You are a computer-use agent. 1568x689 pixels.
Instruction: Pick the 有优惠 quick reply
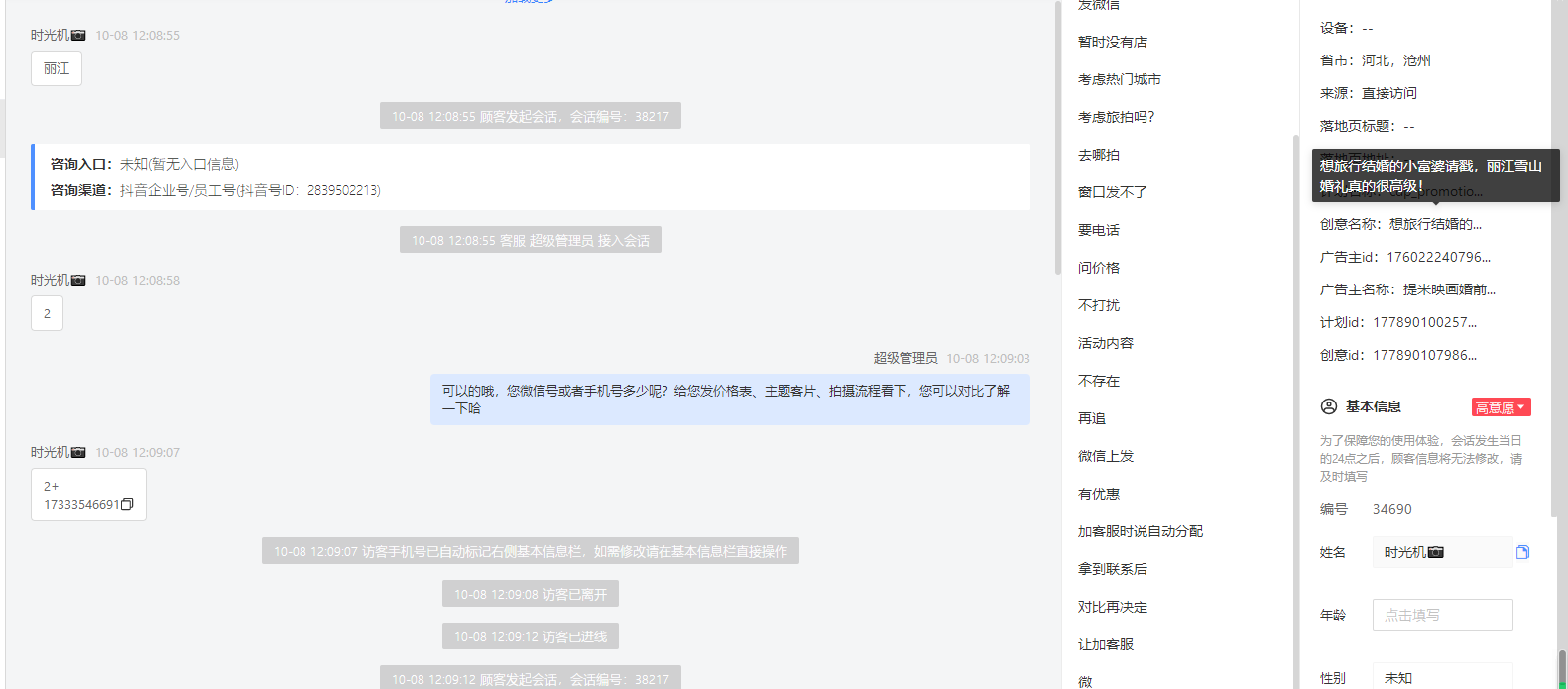pyautogui.click(x=1099, y=494)
